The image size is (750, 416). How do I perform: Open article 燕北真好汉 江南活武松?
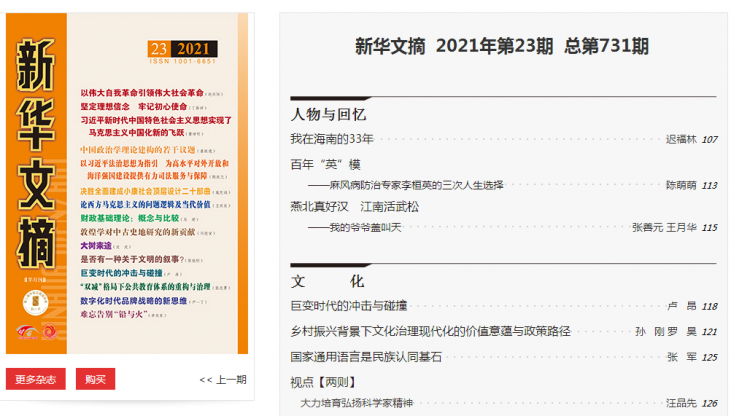coord(354,207)
